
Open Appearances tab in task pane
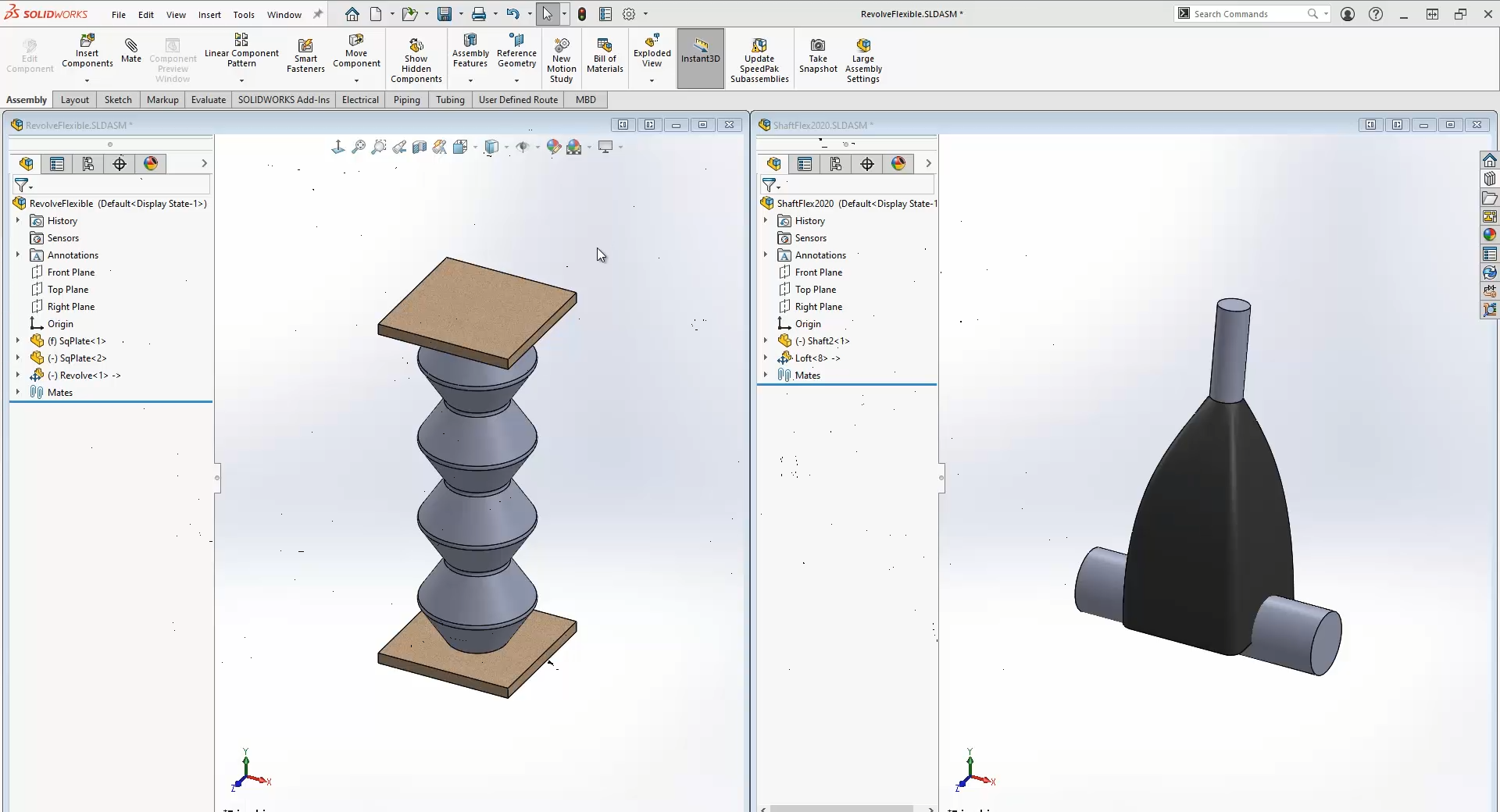(1490, 235)
